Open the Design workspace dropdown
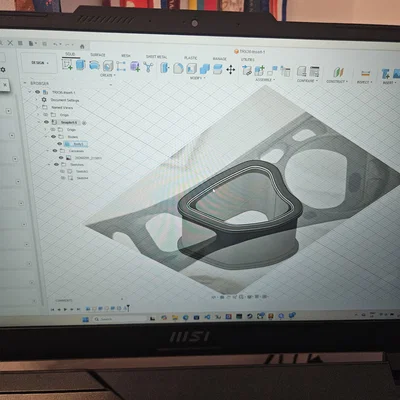 (x=39, y=63)
